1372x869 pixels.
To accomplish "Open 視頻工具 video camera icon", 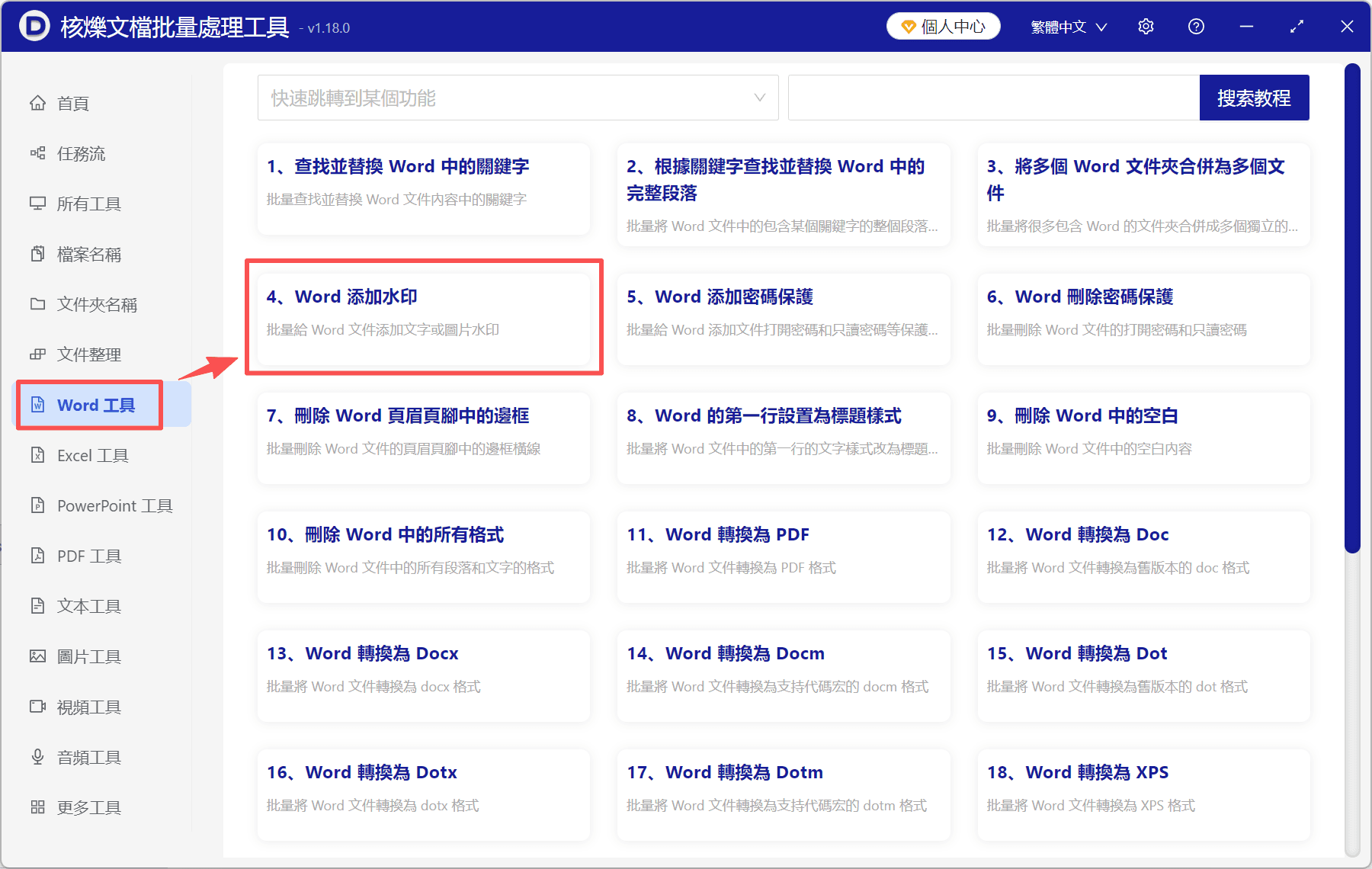I will click(x=38, y=707).
